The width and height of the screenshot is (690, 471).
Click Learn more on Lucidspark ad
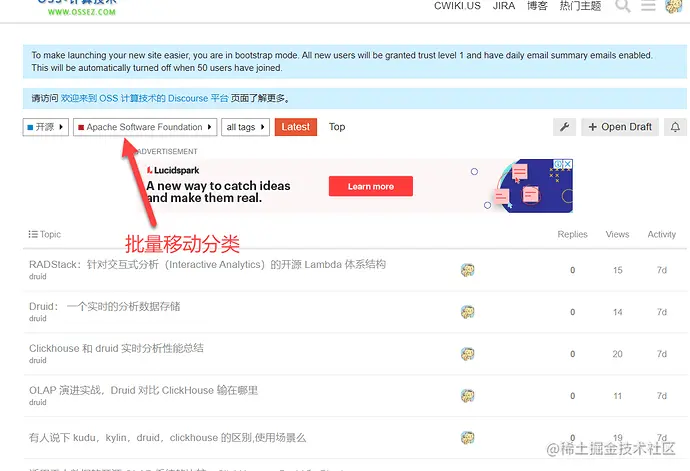[x=371, y=186]
